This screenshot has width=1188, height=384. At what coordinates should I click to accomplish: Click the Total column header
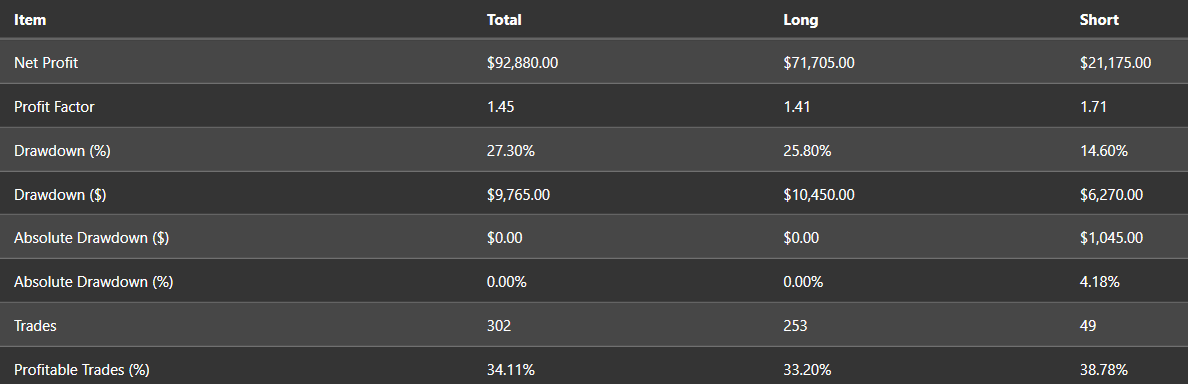[x=504, y=20]
